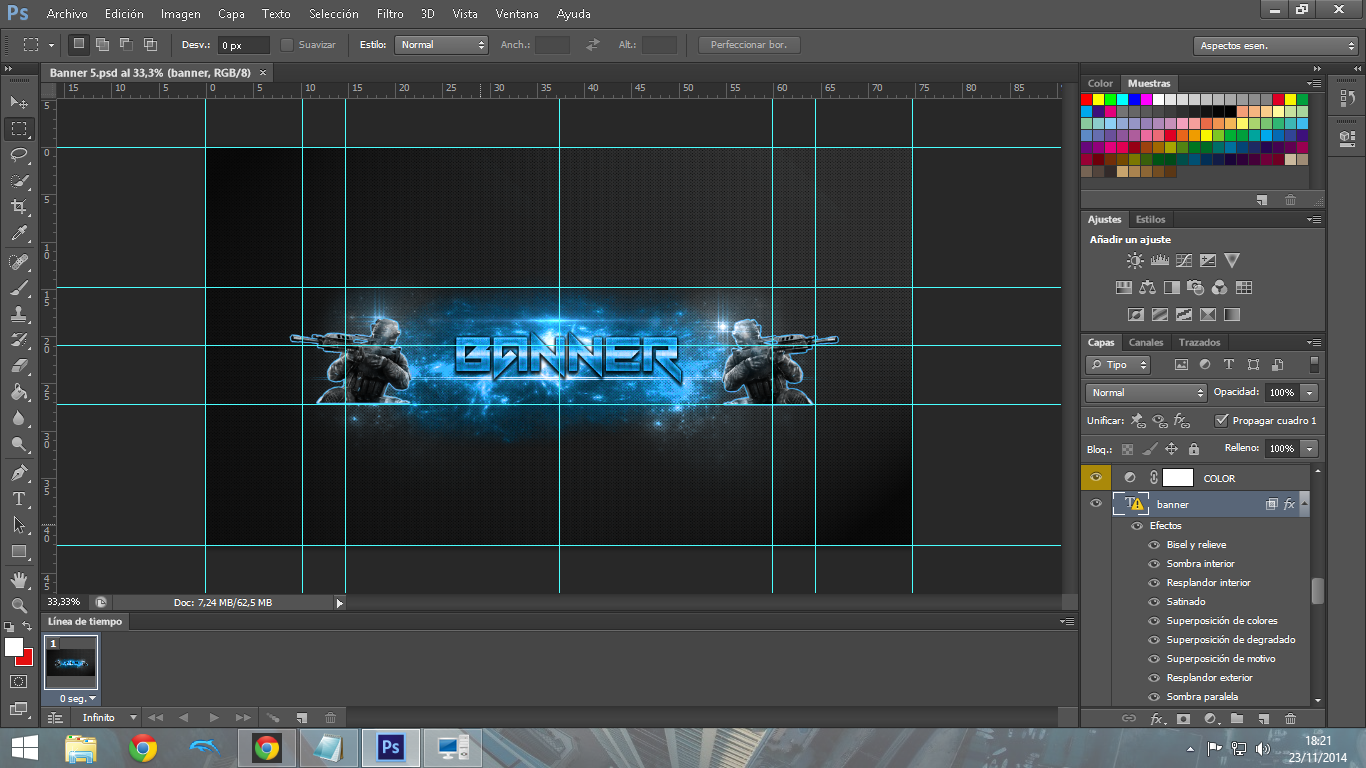
Task: Open the Archivo menu
Action: tap(67, 14)
